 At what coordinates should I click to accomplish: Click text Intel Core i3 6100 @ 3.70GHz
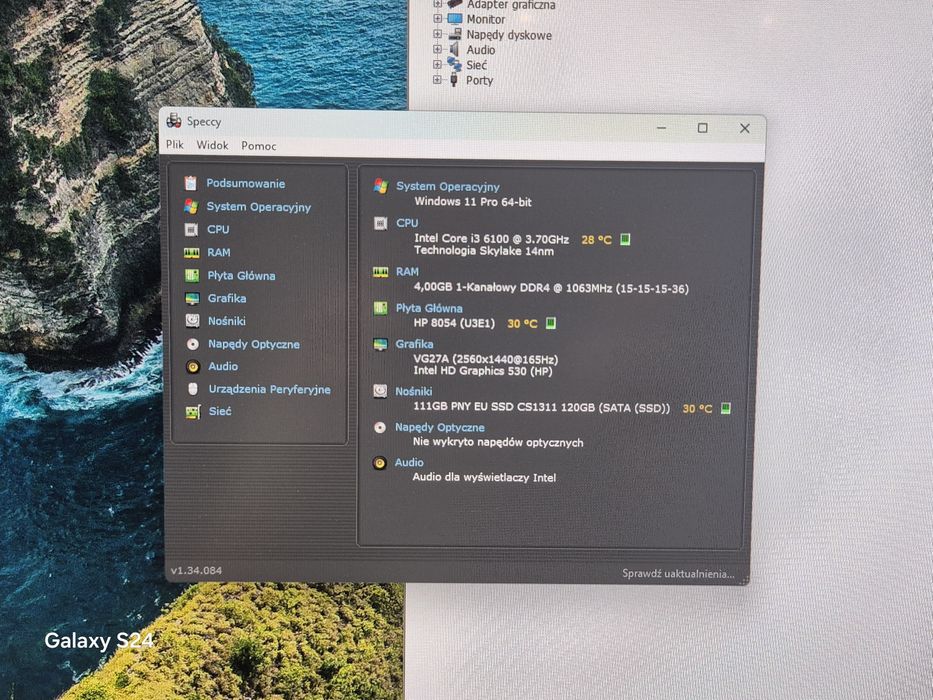[x=491, y=239]
